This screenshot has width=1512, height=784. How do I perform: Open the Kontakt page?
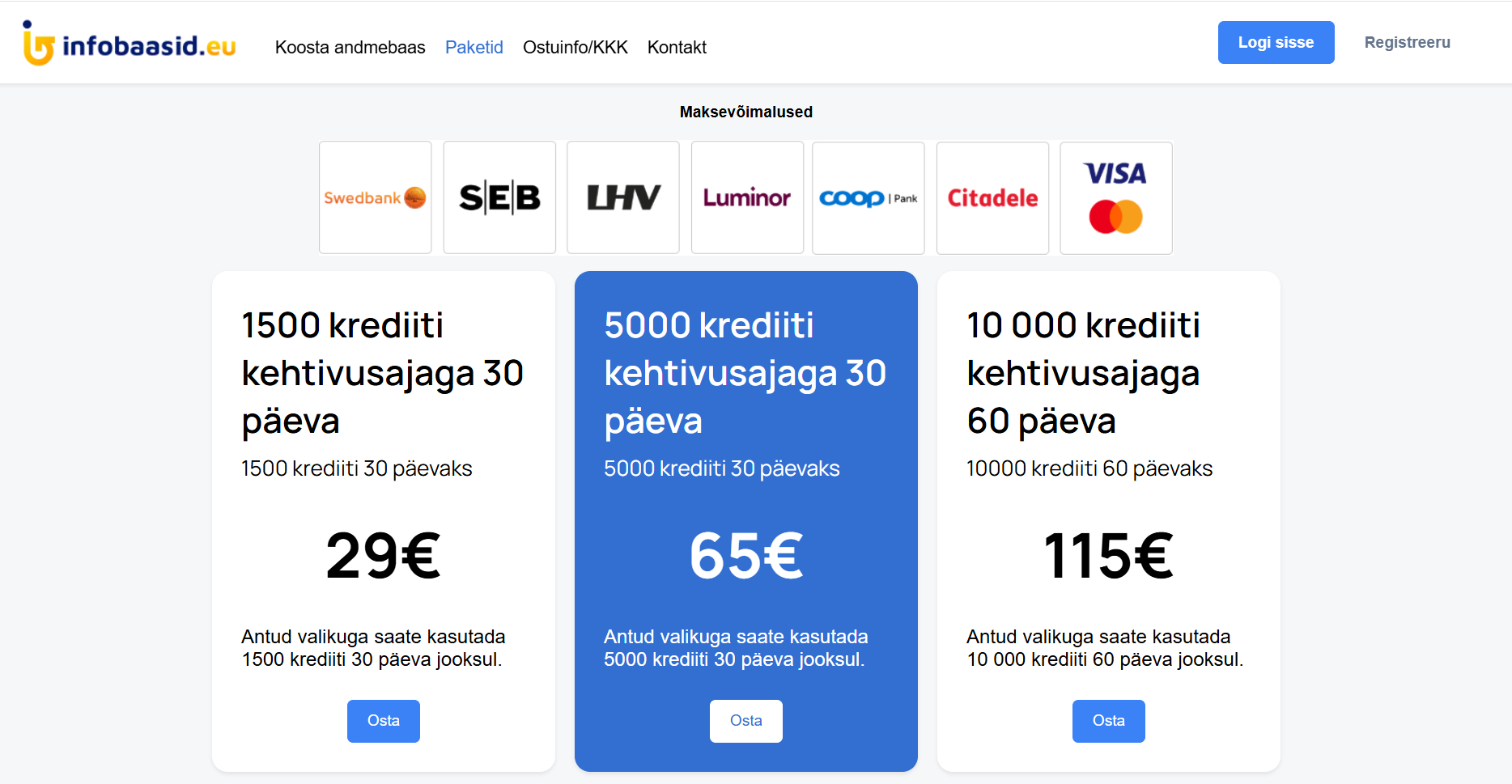pyautogui.click(x=677, y=47)
